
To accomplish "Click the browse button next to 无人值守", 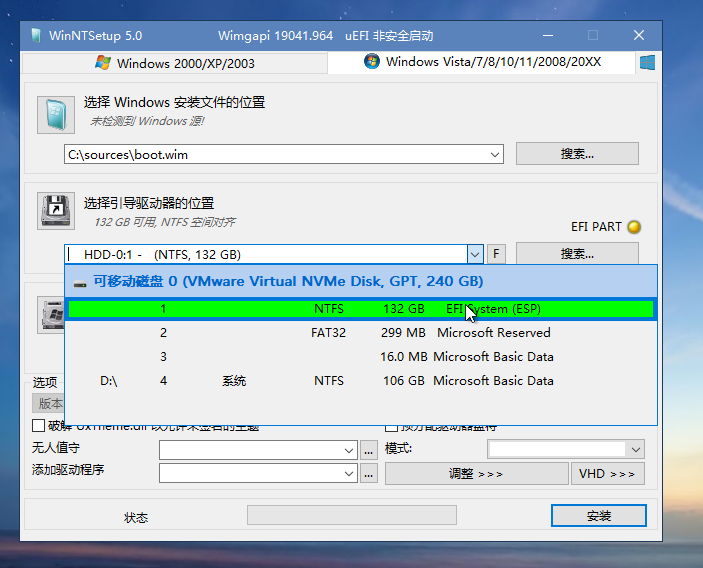I will 369,450.
